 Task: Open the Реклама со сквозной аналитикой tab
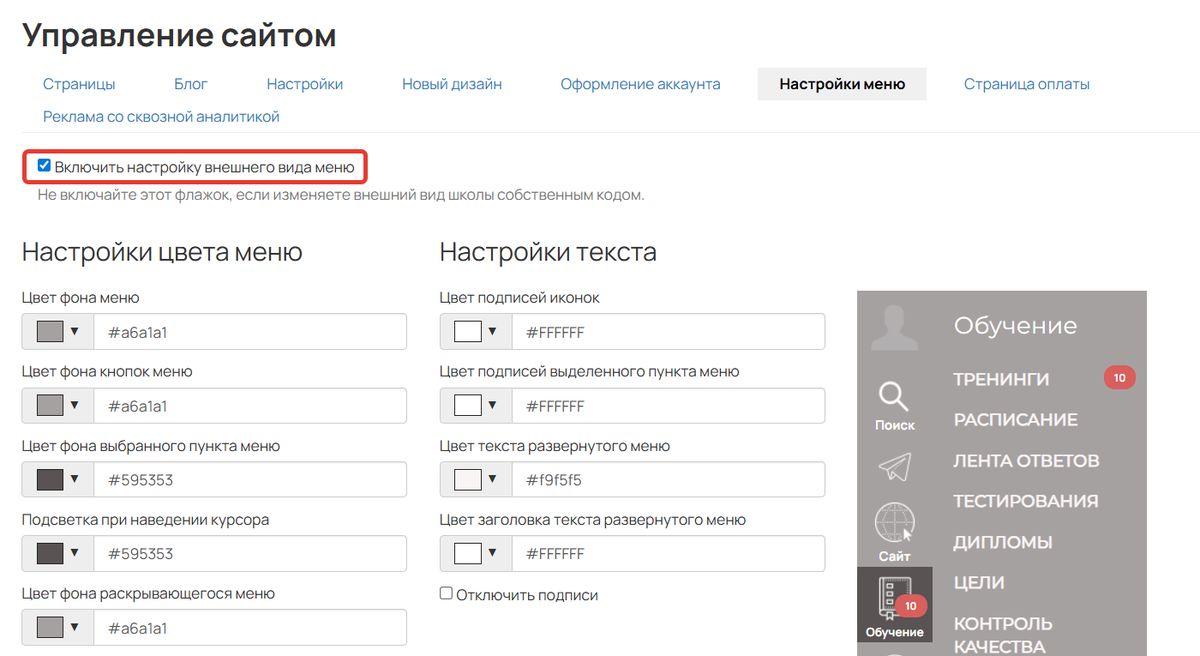click(x=161, y=116)
